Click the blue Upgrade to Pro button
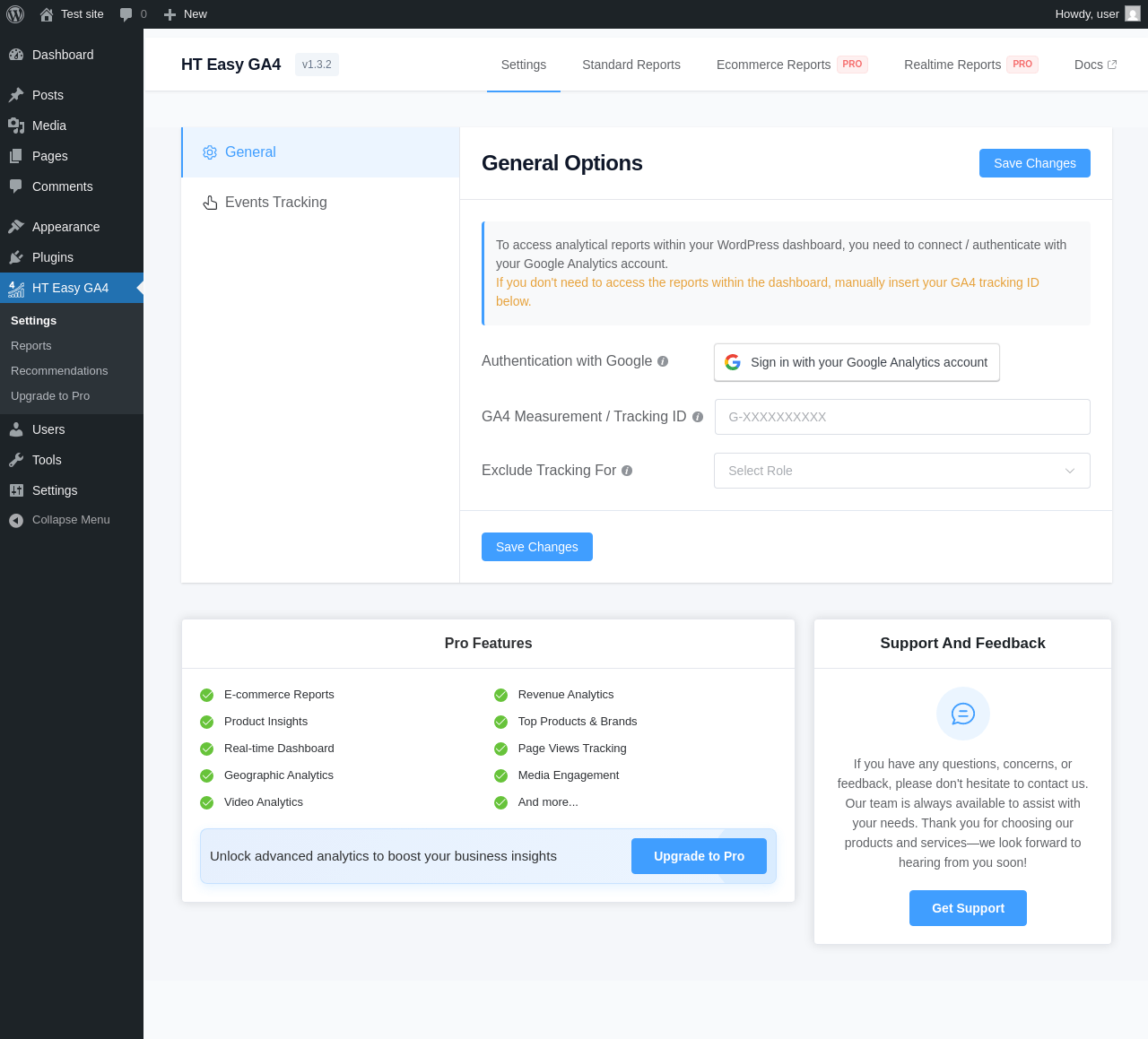The height and width of the screenshot is (1039, 1148). click(x=700, y=856)
